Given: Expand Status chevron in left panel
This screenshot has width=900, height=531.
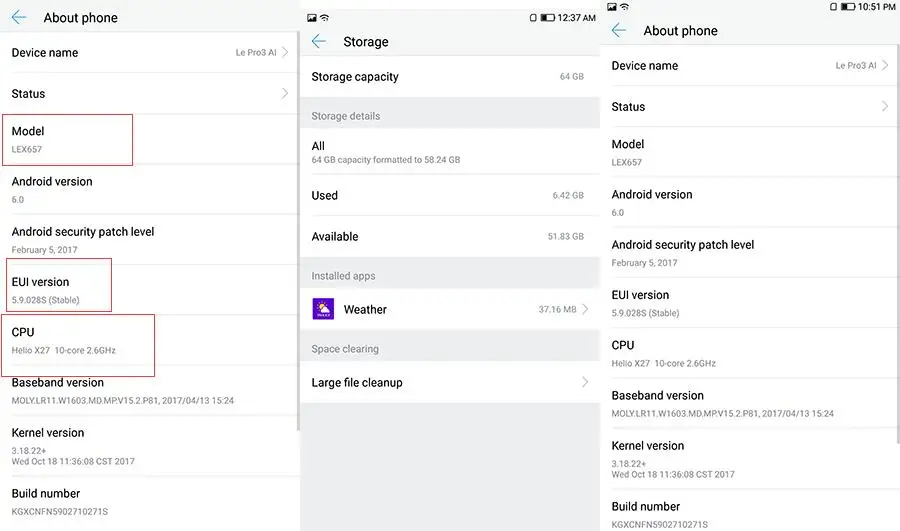Looking at the screenshot, I should click(285, 93).
